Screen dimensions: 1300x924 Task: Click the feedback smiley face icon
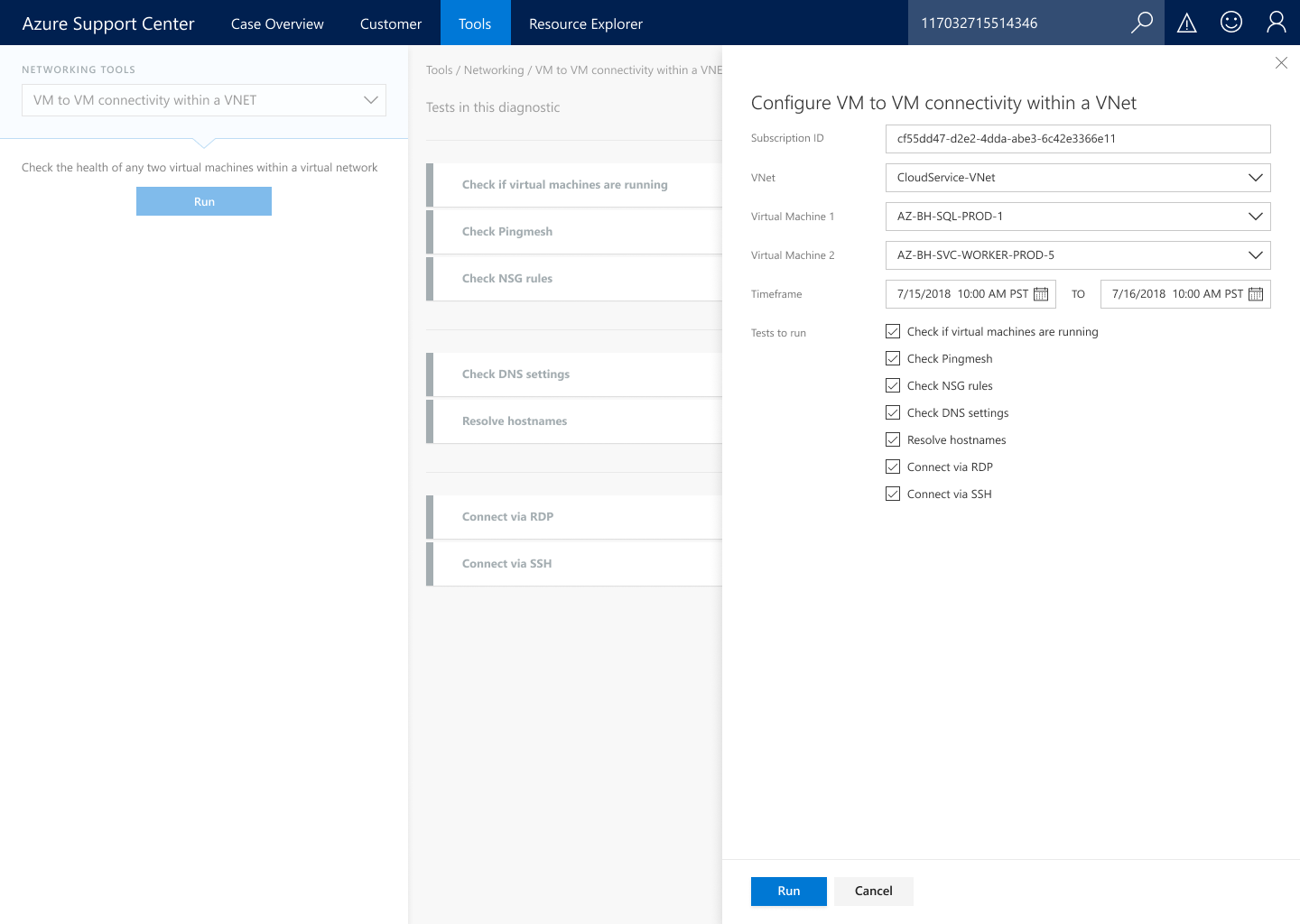[1231, 23]
